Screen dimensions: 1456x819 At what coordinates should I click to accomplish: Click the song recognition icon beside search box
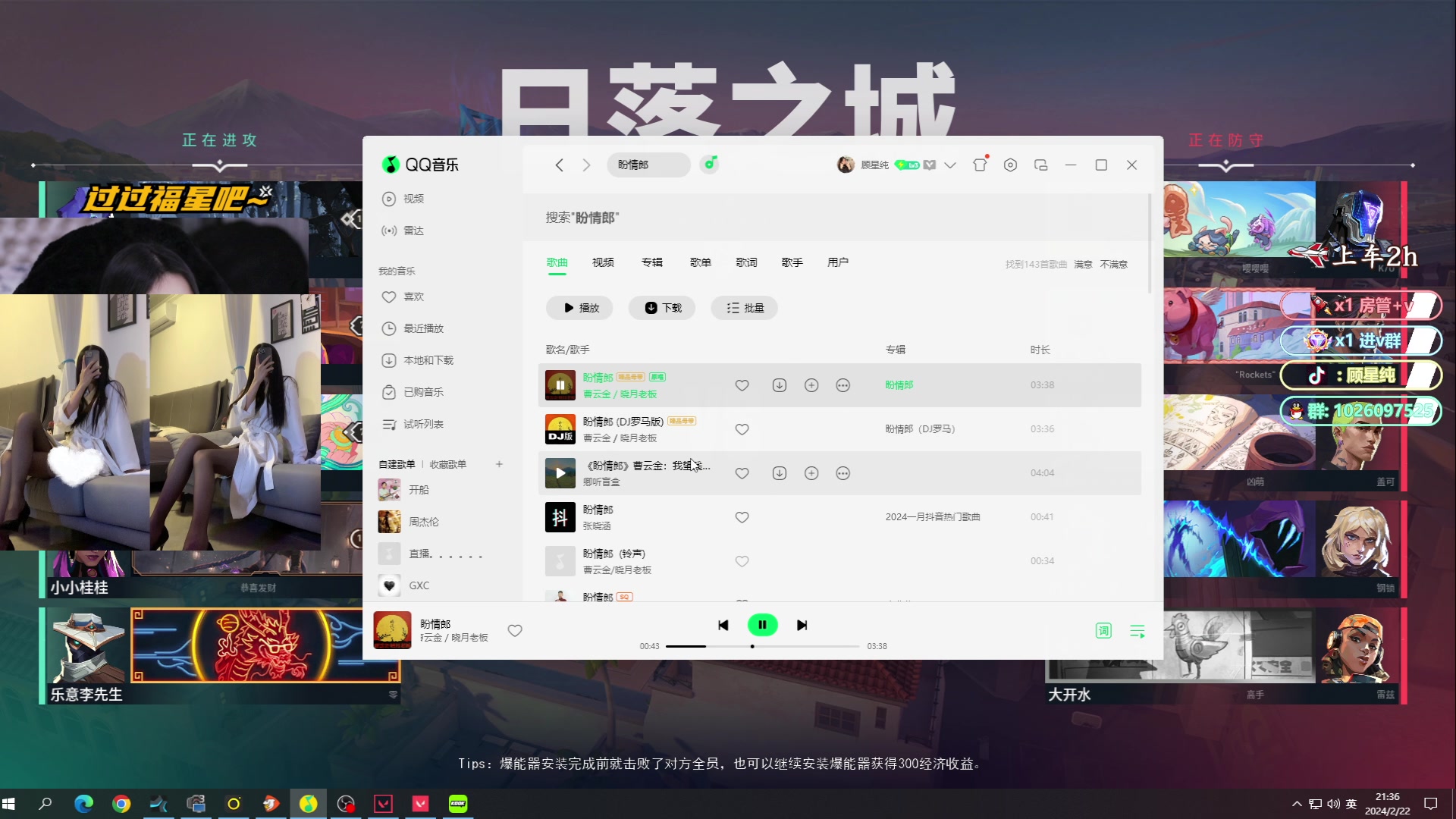tap(709, 164)
